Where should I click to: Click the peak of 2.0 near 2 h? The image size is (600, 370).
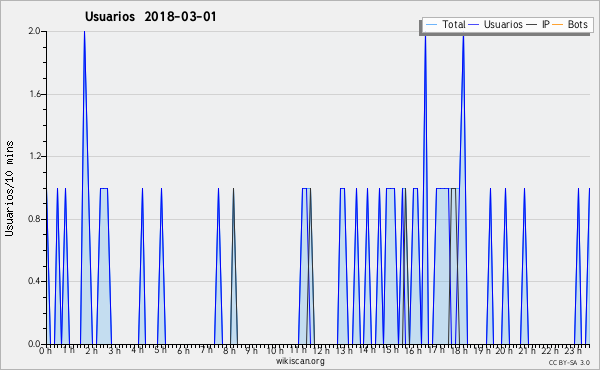tap(84, 32)
